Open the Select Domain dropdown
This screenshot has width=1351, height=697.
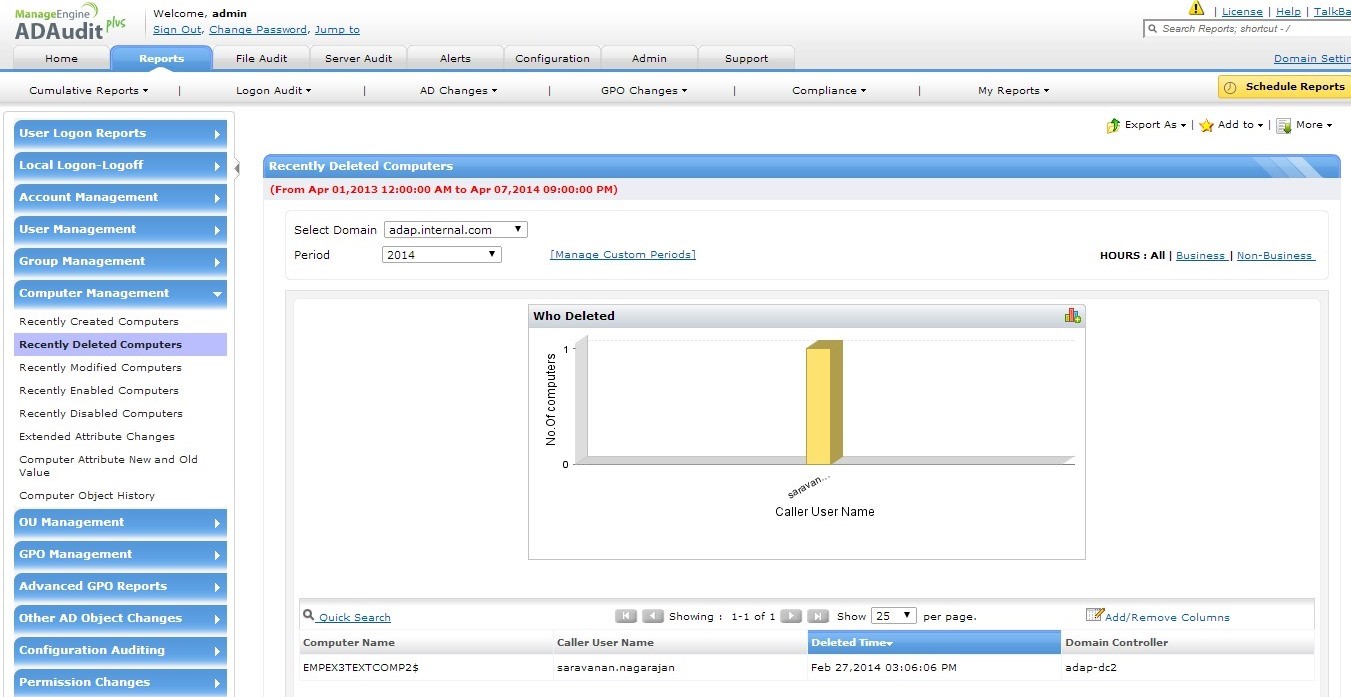click(455, 230)
